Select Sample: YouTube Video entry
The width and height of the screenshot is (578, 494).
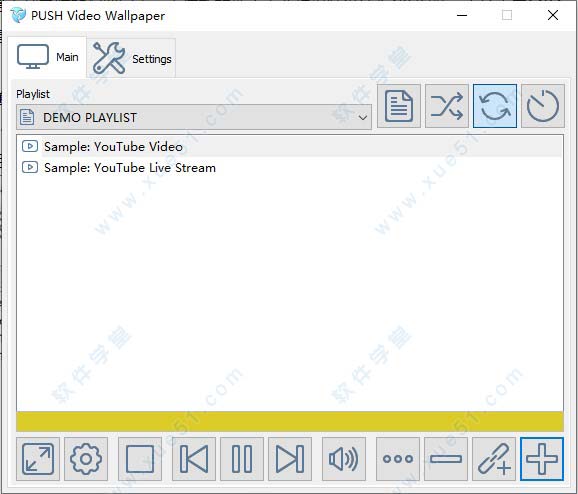290,147
